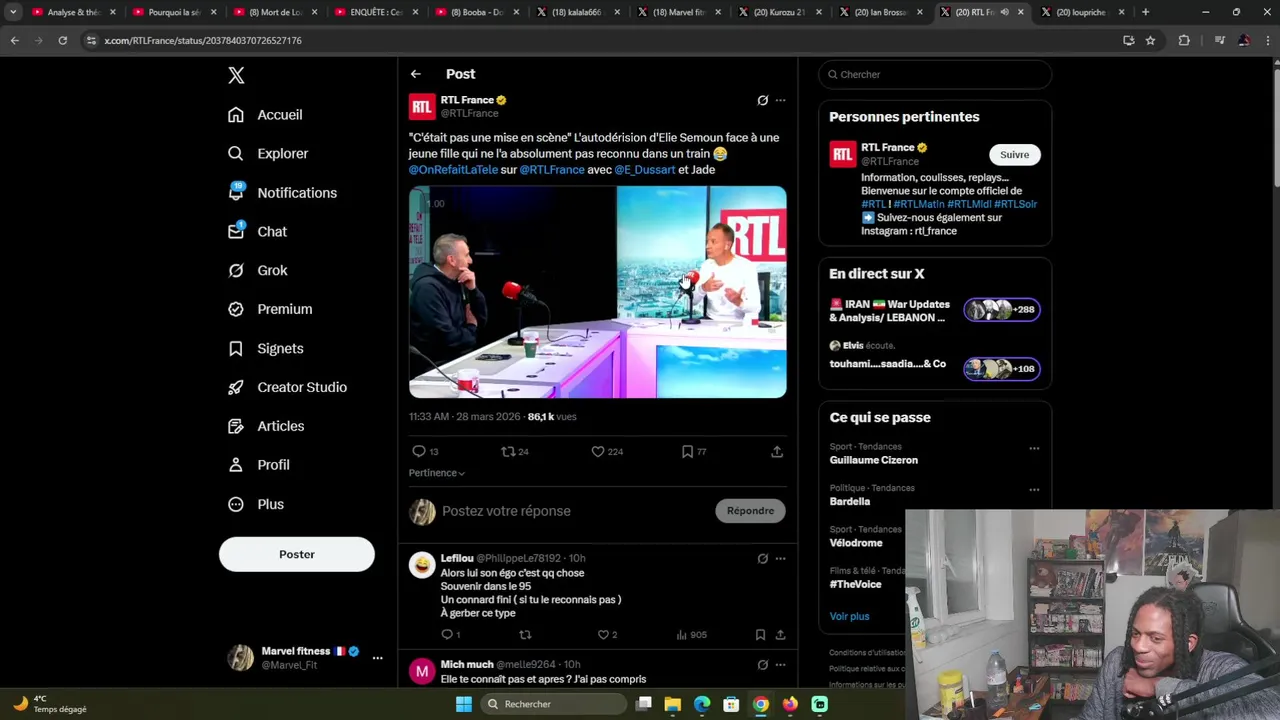Open more options for Guillaume Cizeron trend
Screen dimensions: 1280x720
(1034, 448)
